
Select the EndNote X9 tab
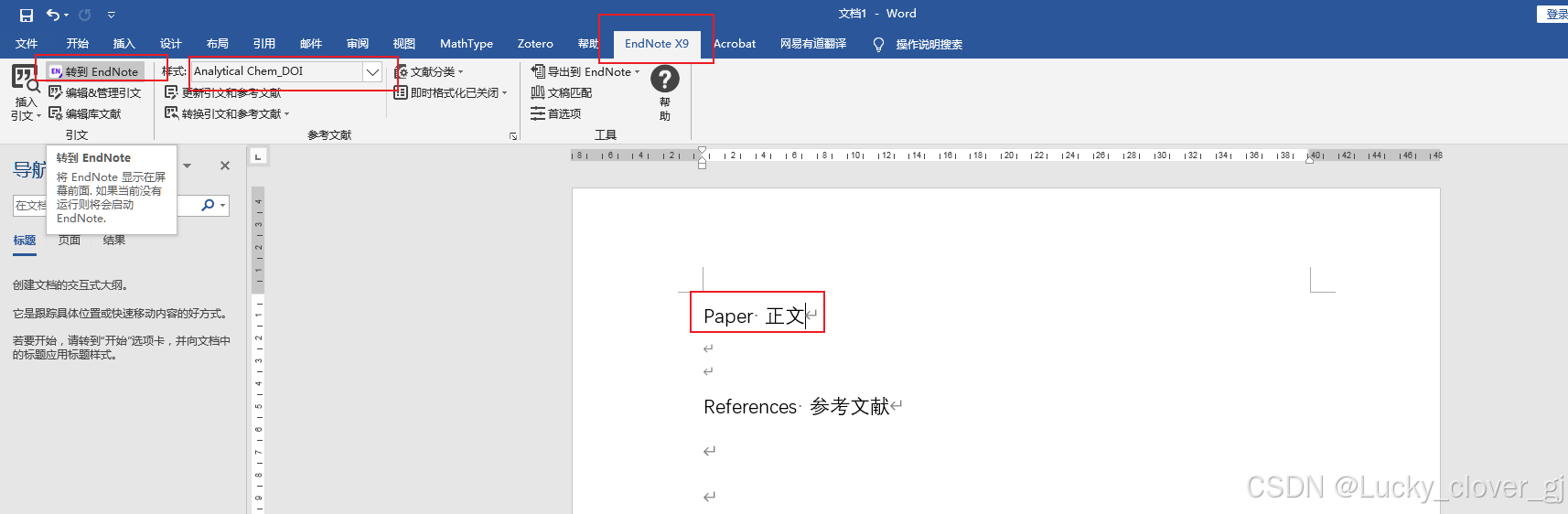(x=657, y=44)
